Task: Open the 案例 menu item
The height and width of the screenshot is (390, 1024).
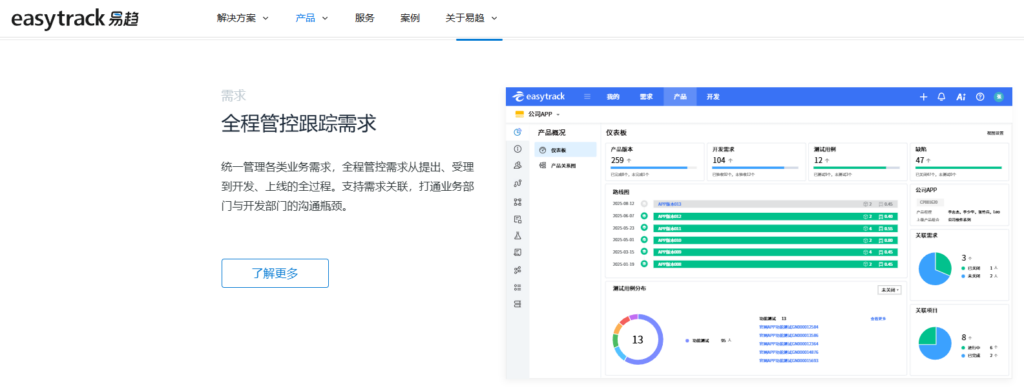Action: click(410, 18)
